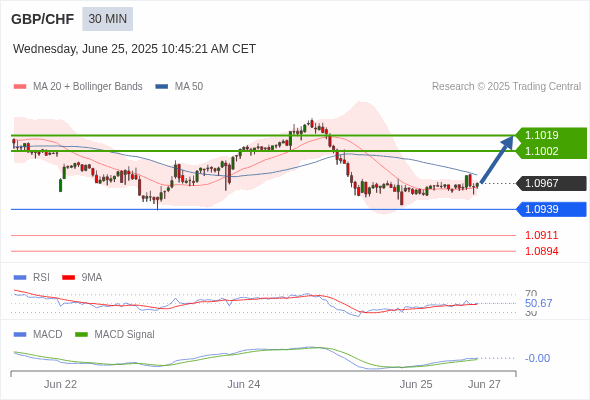Click the red 1.0894 support label
Screen dimensions: 590x400
point(541,251)
